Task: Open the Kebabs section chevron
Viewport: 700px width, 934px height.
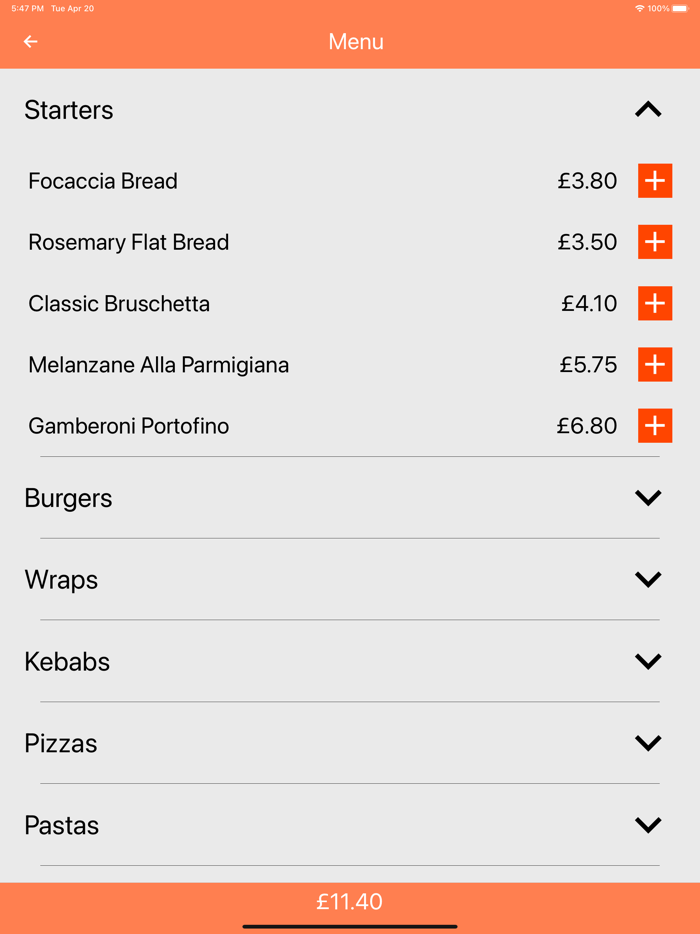Action: tap(648, 661)
